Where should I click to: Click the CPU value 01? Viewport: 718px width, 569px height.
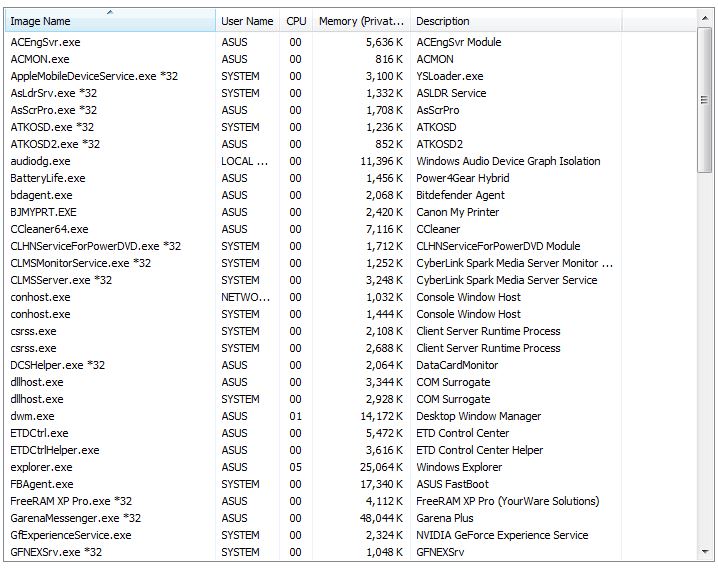[x=295, y=416]
